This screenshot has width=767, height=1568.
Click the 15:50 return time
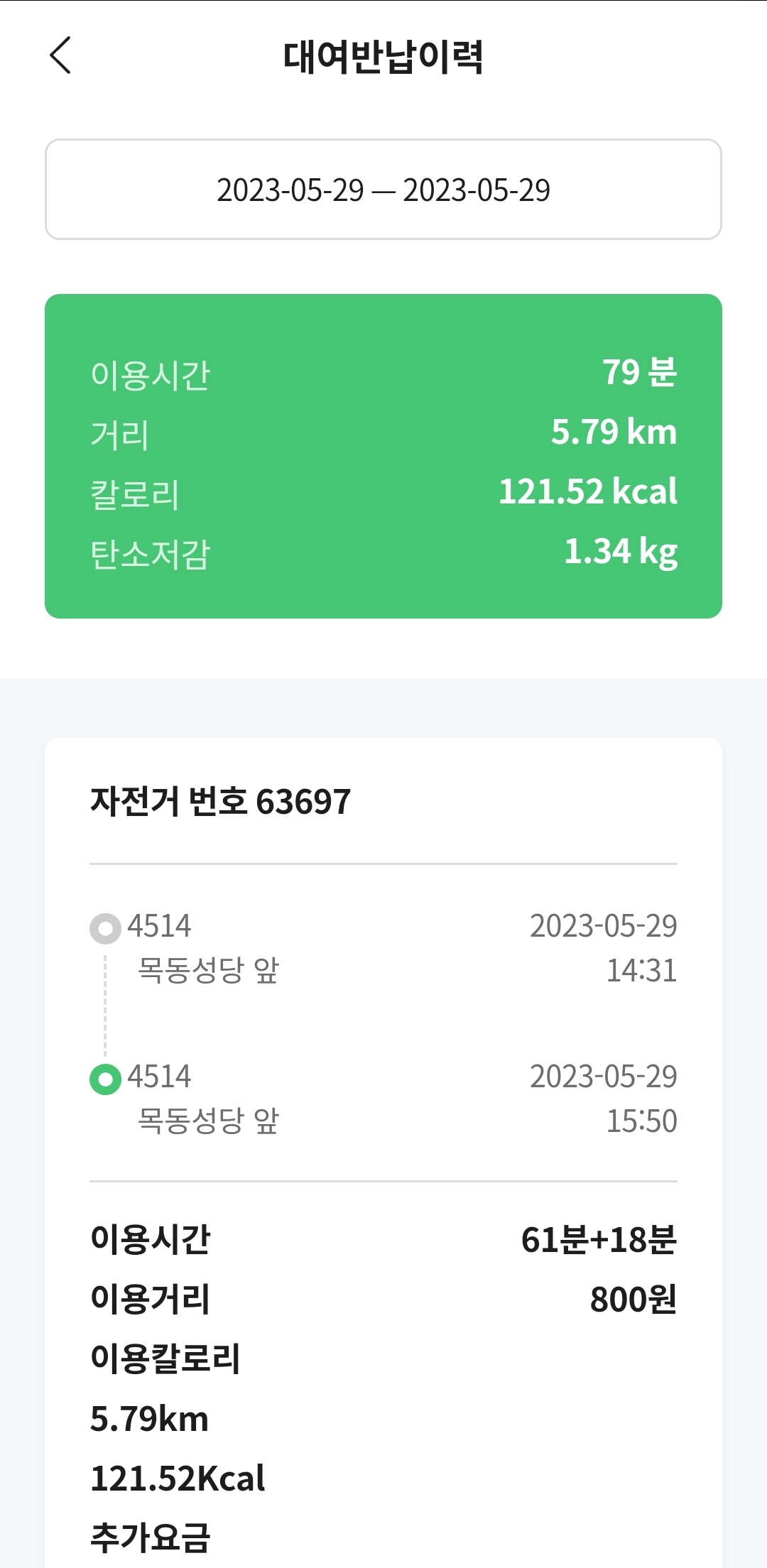[641, 1121]
